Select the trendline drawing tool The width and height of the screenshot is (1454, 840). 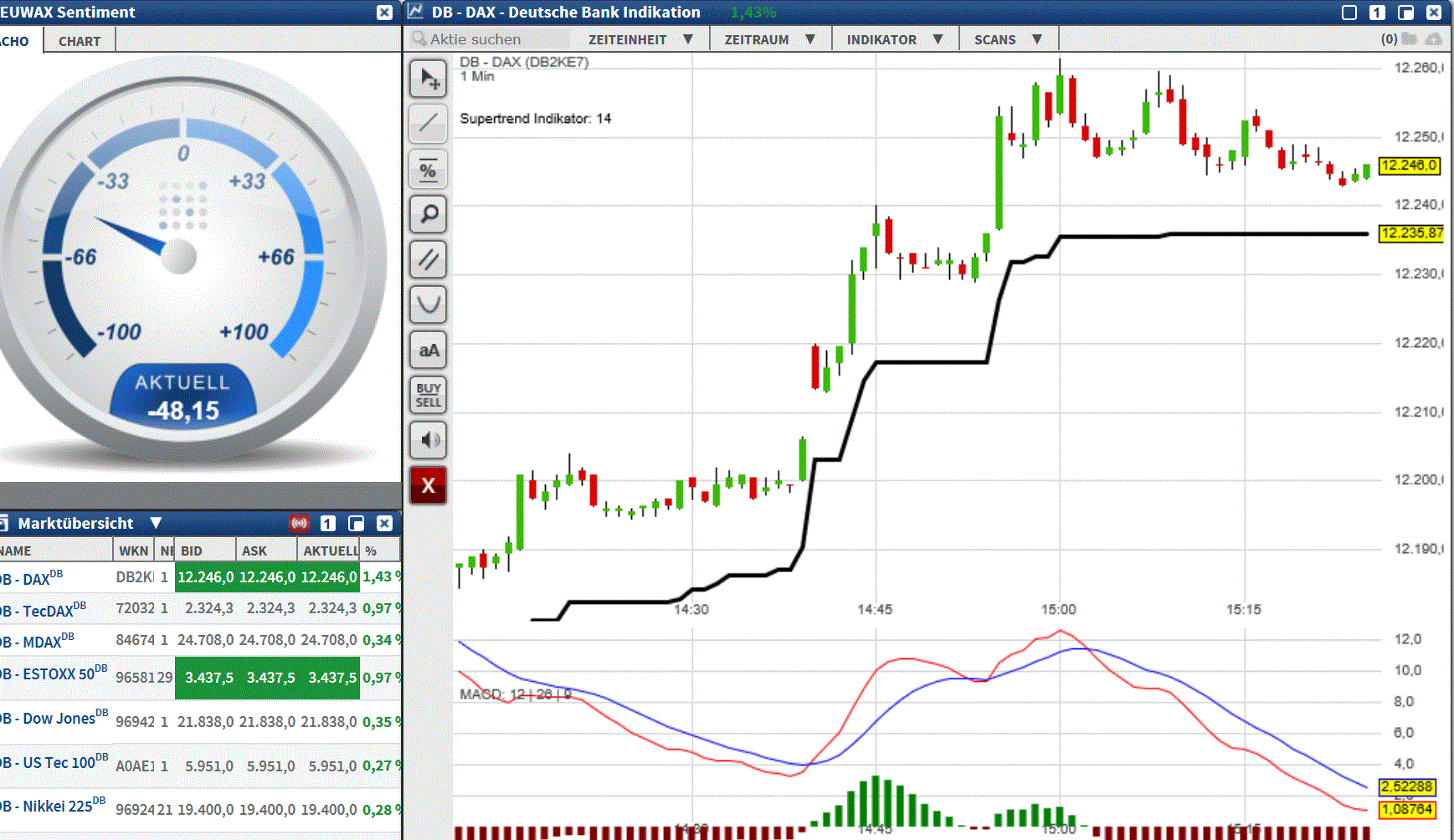click(428, 123)
